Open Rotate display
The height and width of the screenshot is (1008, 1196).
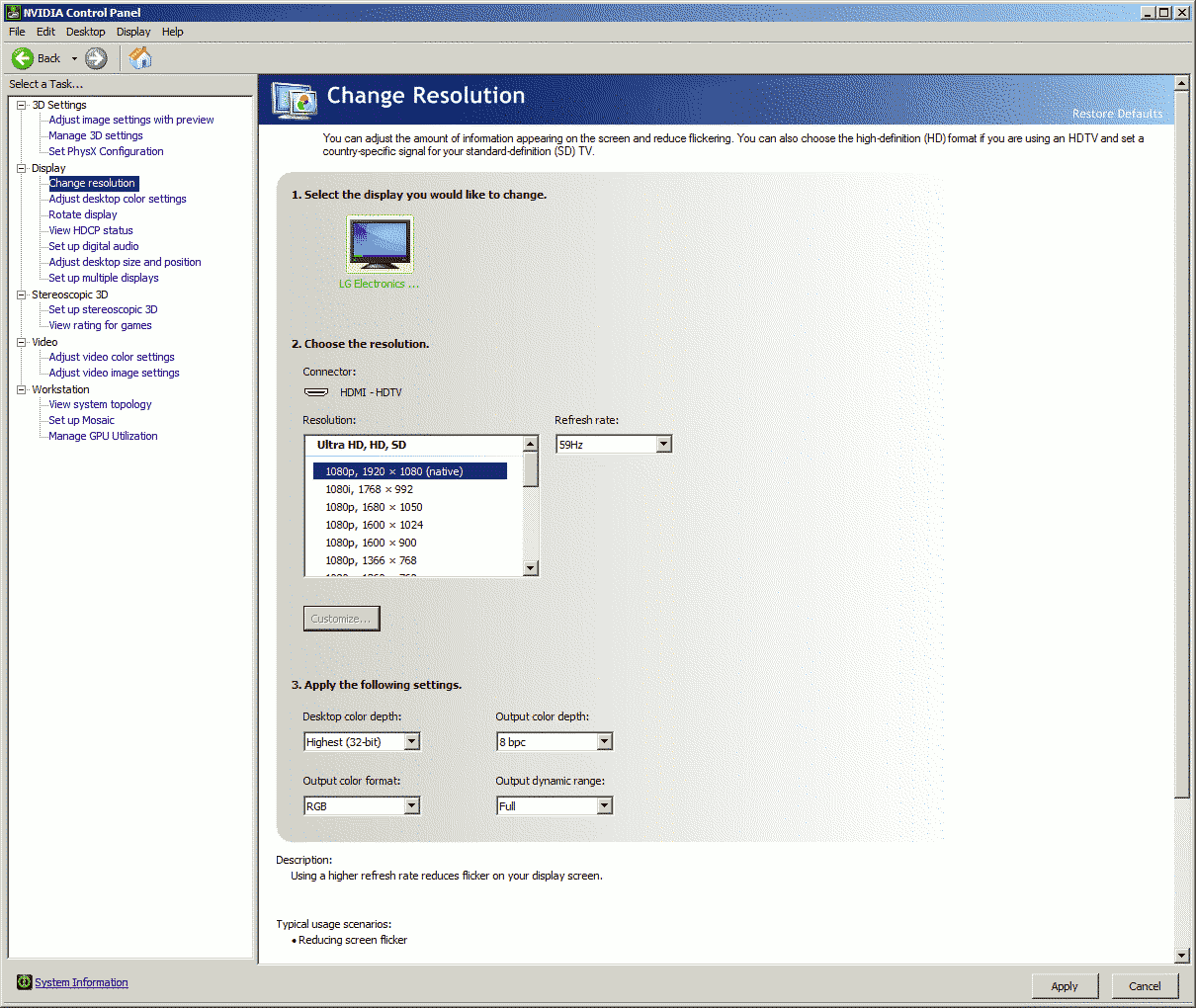[x=83, y=214]
